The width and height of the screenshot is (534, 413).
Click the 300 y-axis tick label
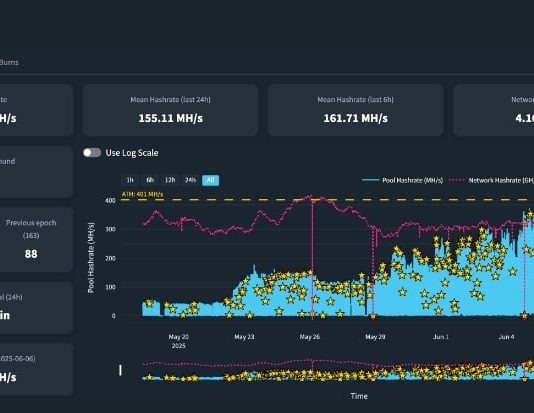110,229
